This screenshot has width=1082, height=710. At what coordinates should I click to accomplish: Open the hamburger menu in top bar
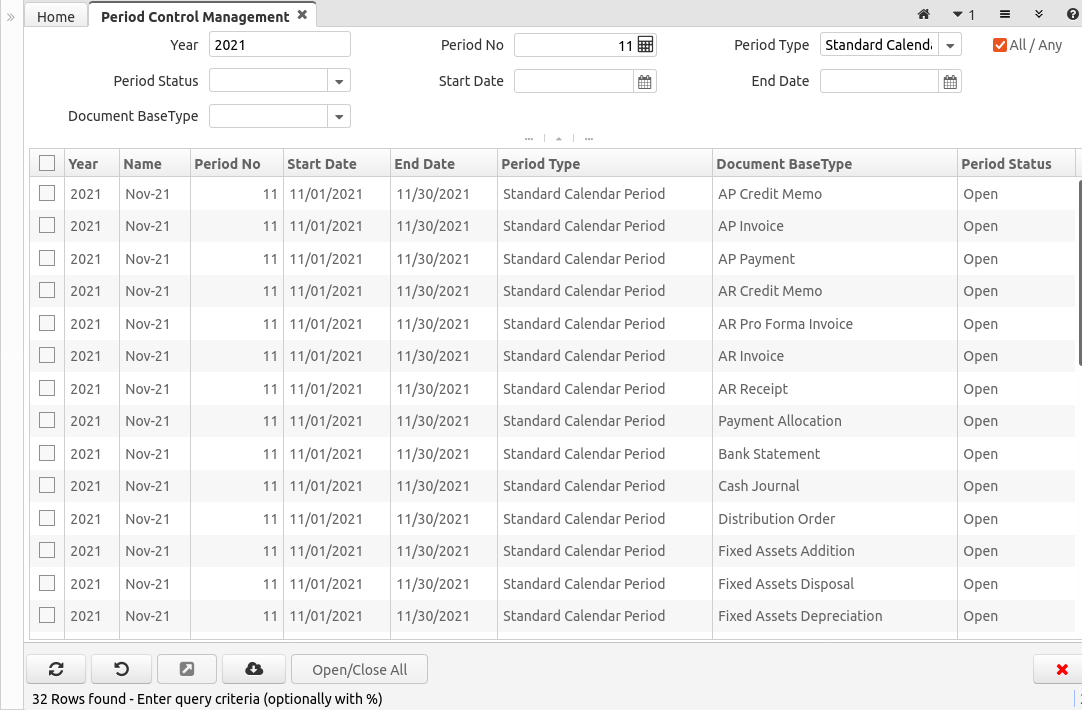1005,14
